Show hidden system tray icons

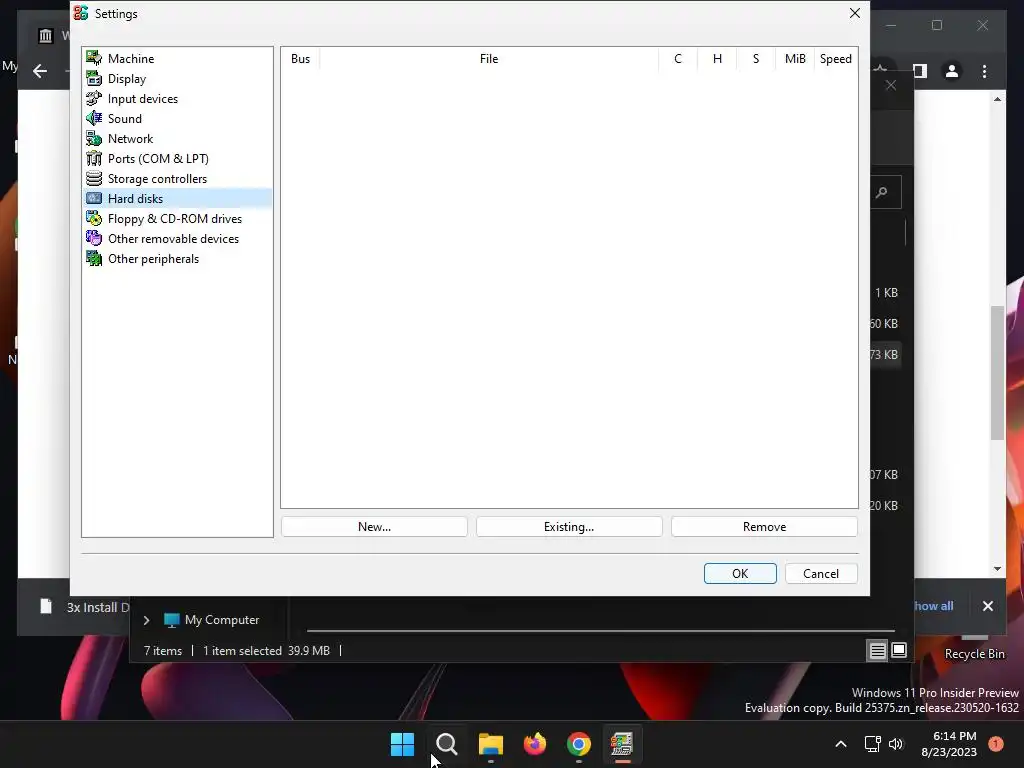click(x=841, y=744)
